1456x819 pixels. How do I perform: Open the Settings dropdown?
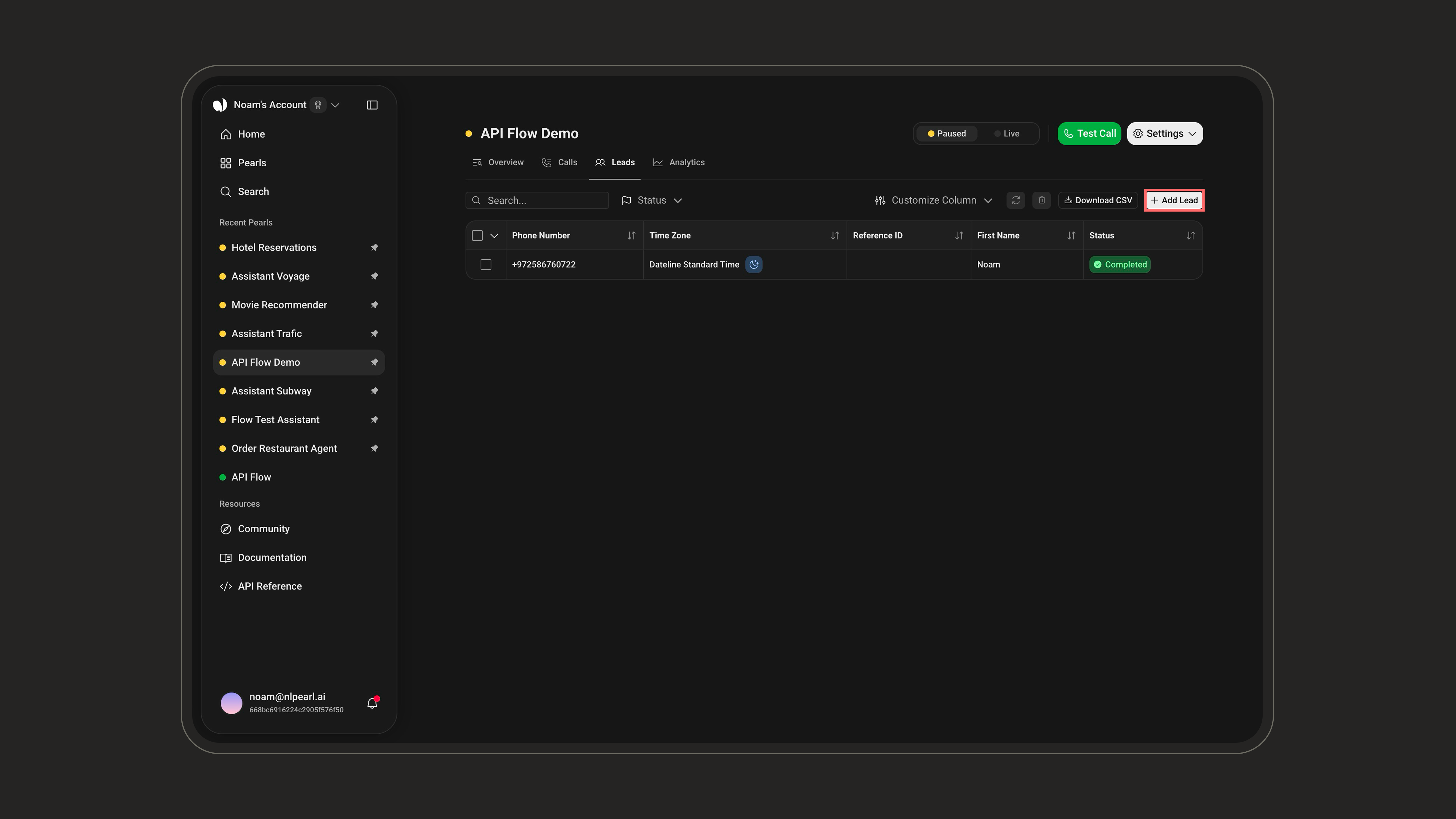tap(1165, 134)
